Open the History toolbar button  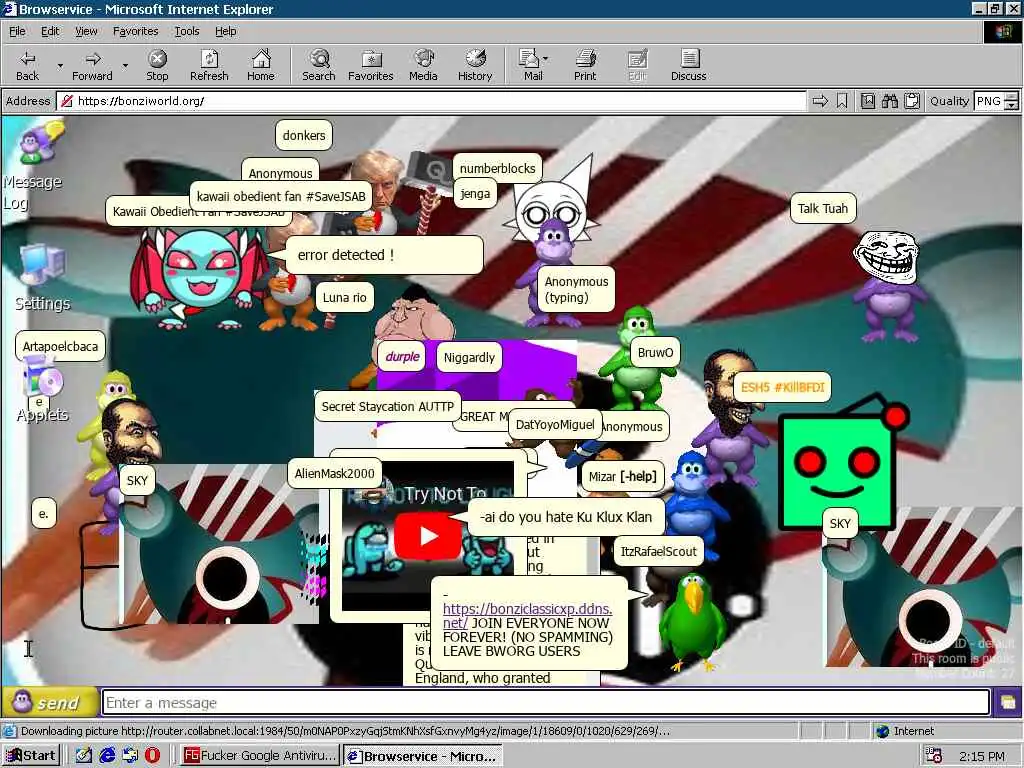(x=475, y=65)
